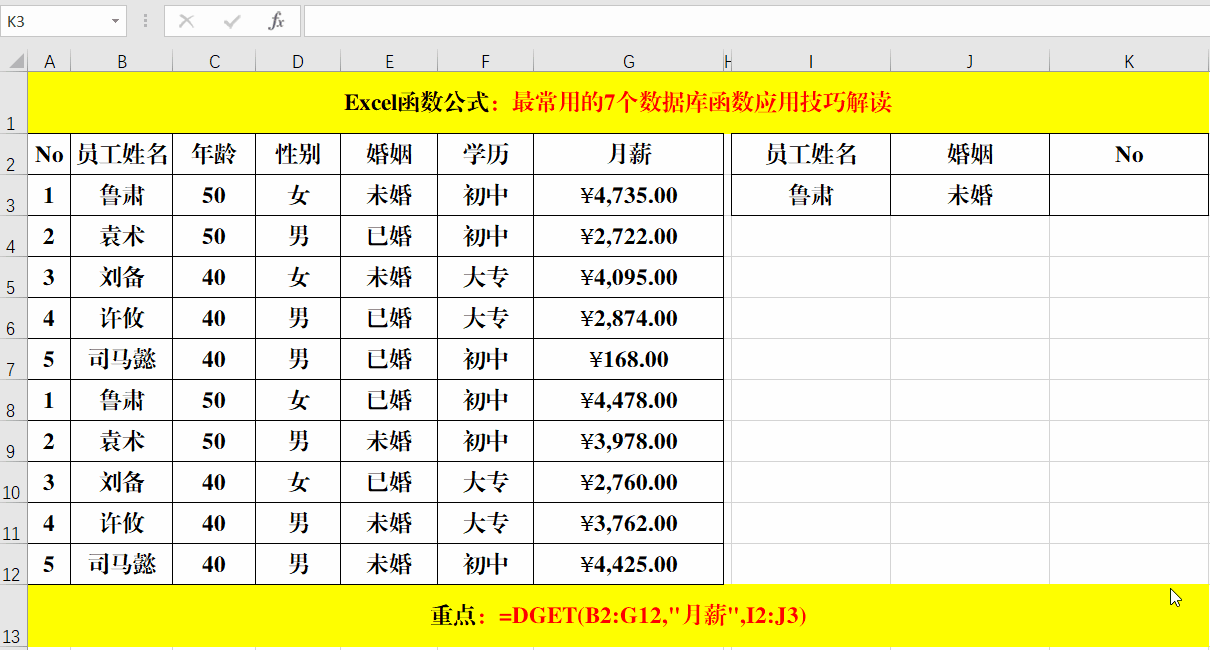Select the empty No result cell K3
1210x650 pixels.
click(1128, 195)
